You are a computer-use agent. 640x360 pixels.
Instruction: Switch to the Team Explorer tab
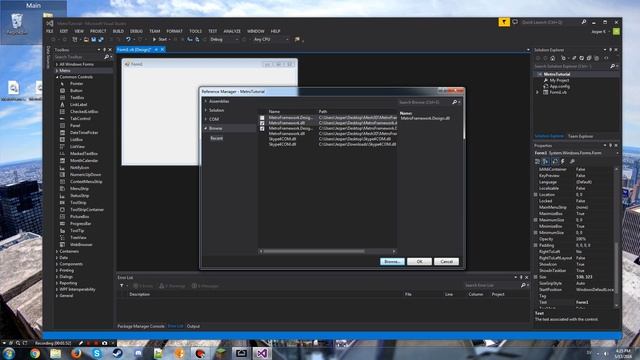[580, 136]
